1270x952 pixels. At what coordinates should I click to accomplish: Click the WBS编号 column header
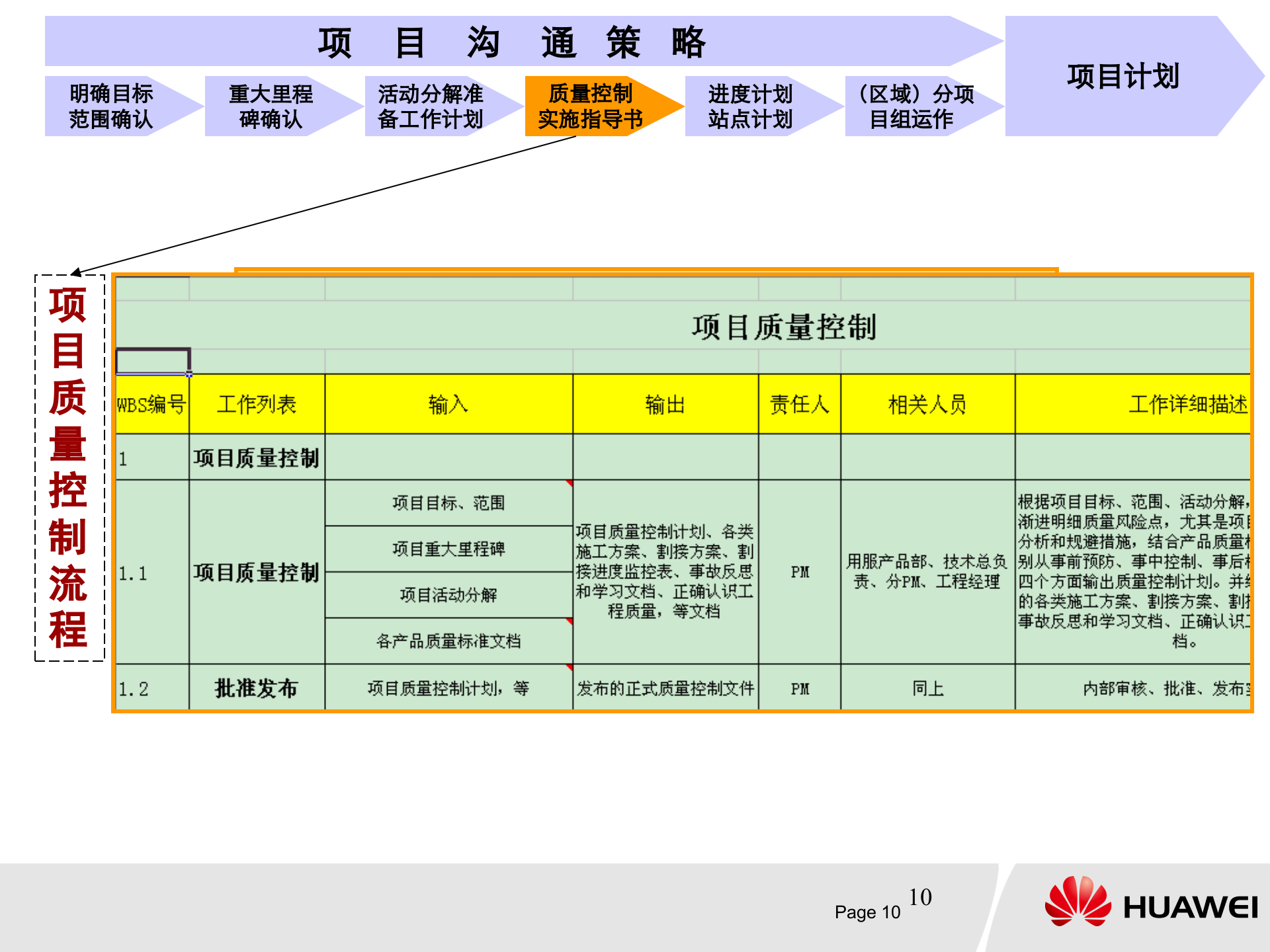pos(151,405)
